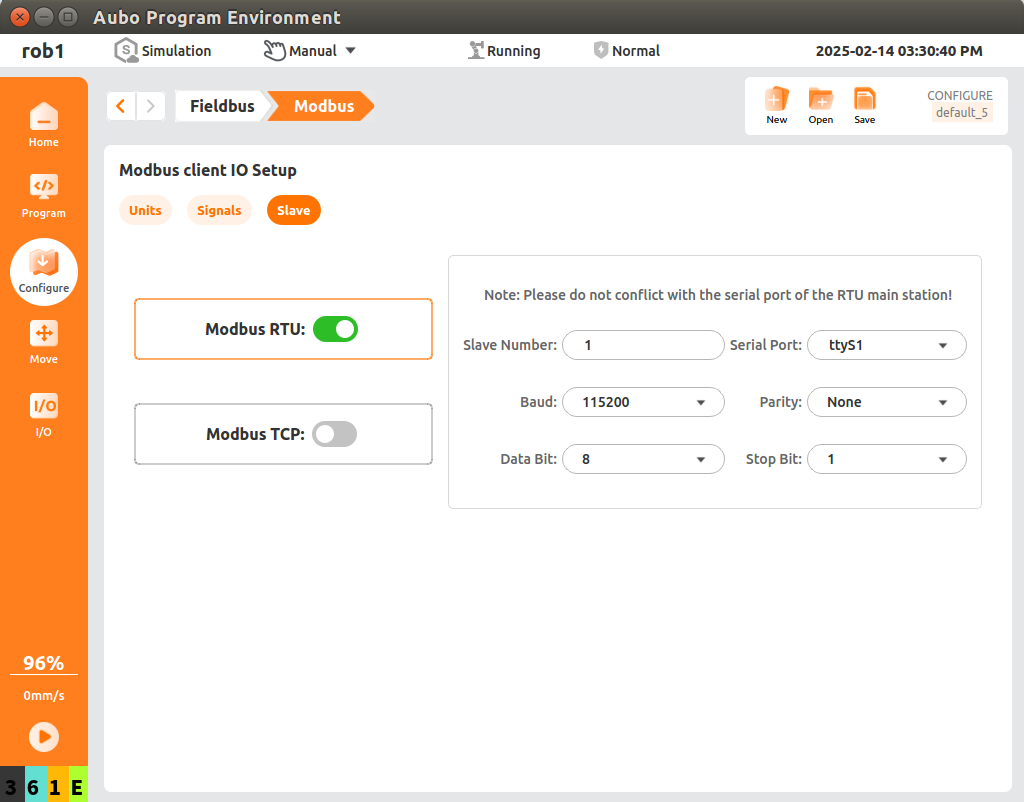Click the Manual mode hand icon
This screenshot has width=1024, height=802.
[x=274, y=50]
